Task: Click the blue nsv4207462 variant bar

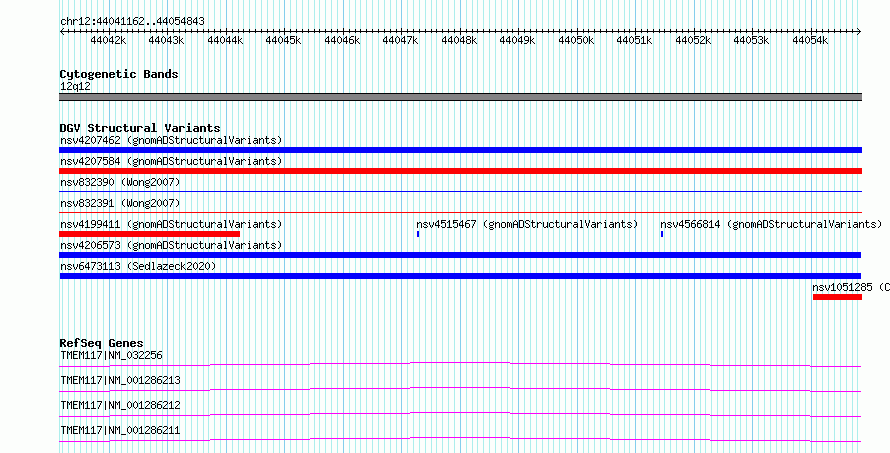Action: click(460, 150)
